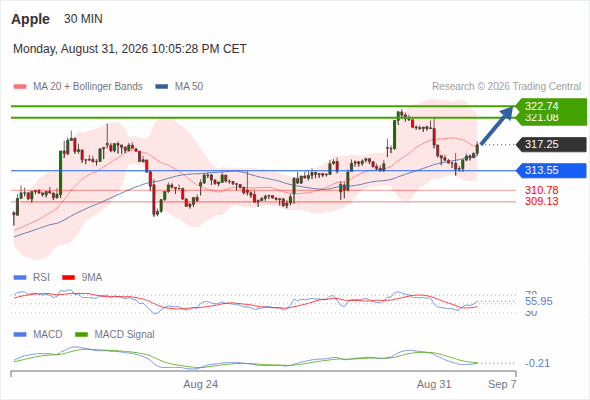Image resolution: width=590 pixels, height=400 pixels.
Task: Click the Aug 31 date axis label
Action: [434, 384]
